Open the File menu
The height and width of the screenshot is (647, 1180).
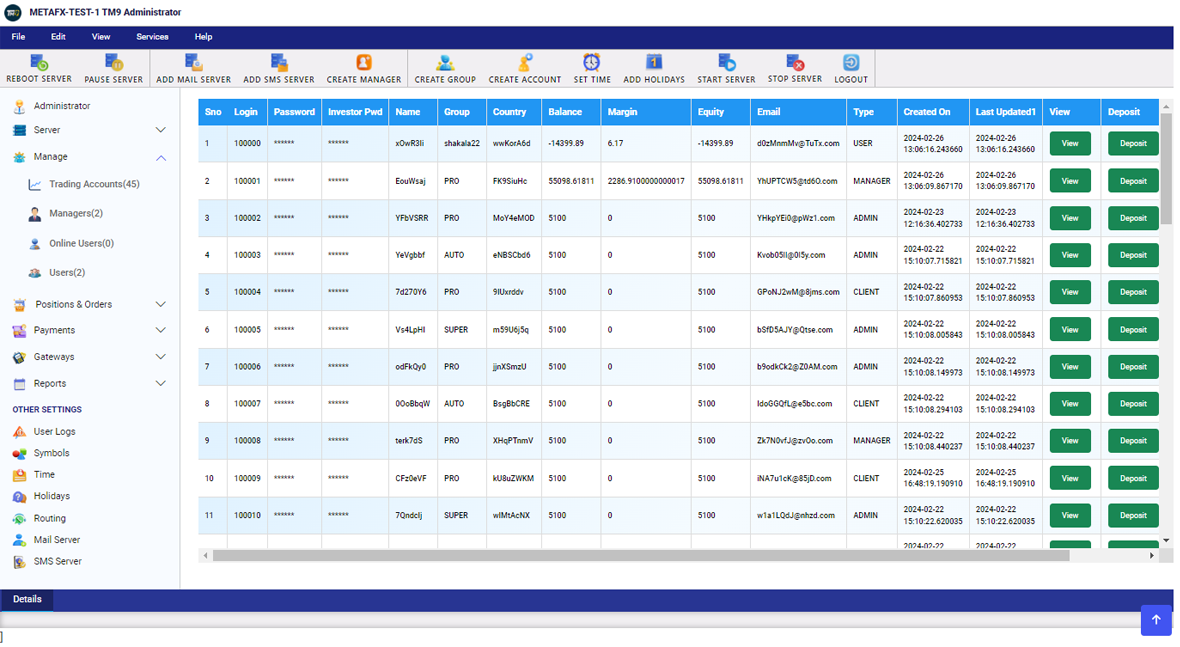point(18,37)
